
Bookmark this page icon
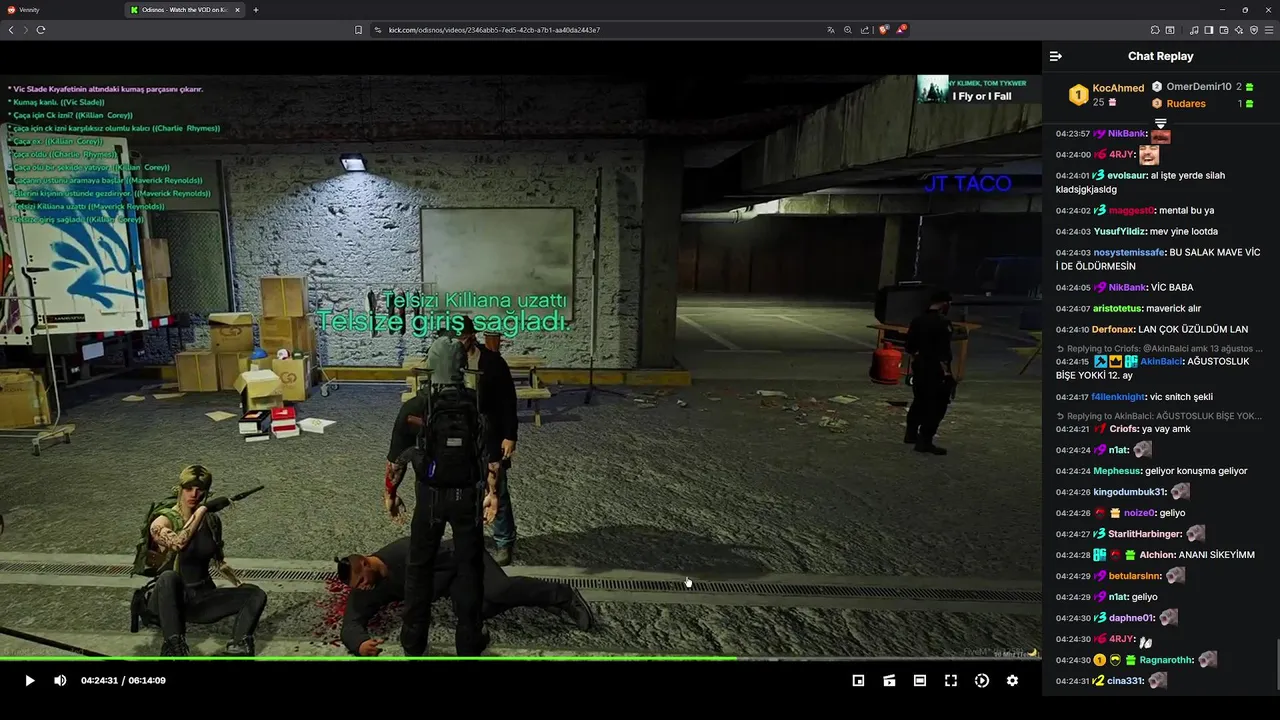point(358,30)
